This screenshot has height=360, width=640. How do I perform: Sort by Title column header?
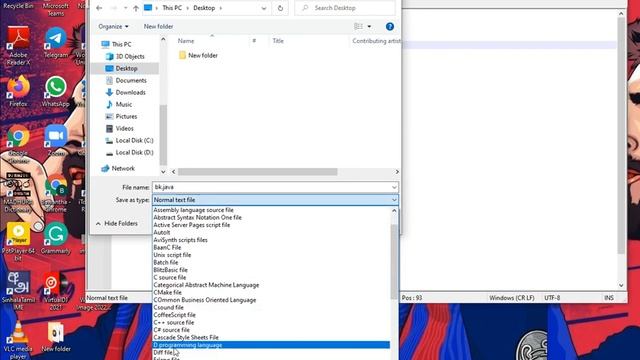coord(278,41)
